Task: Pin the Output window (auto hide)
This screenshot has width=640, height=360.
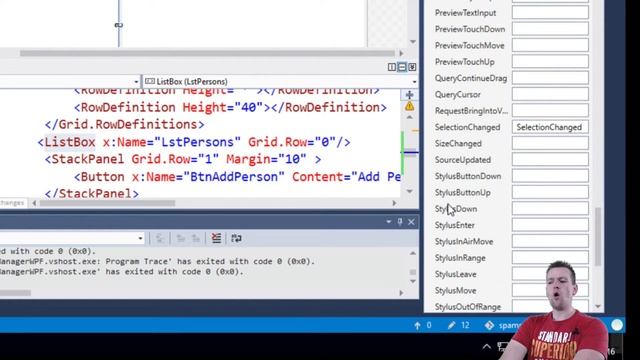Action: [x=400, y=222]
